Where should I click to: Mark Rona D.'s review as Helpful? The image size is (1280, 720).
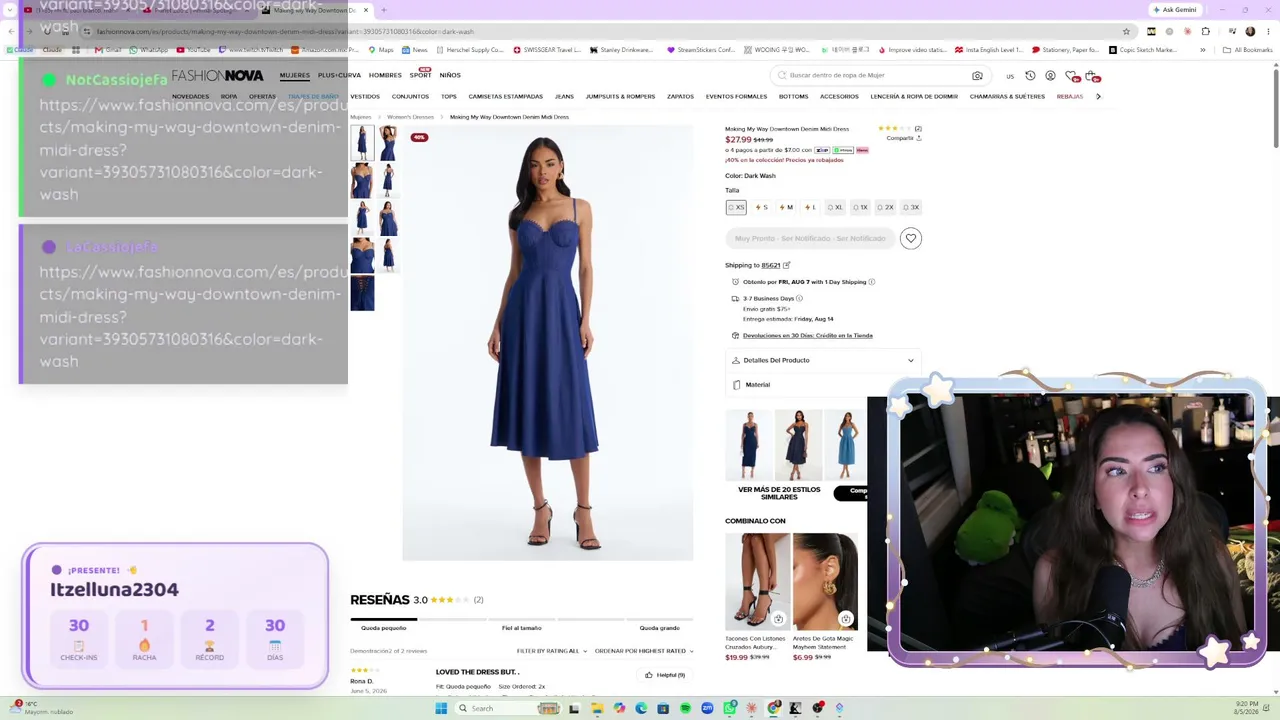click(x=665, y=675)
